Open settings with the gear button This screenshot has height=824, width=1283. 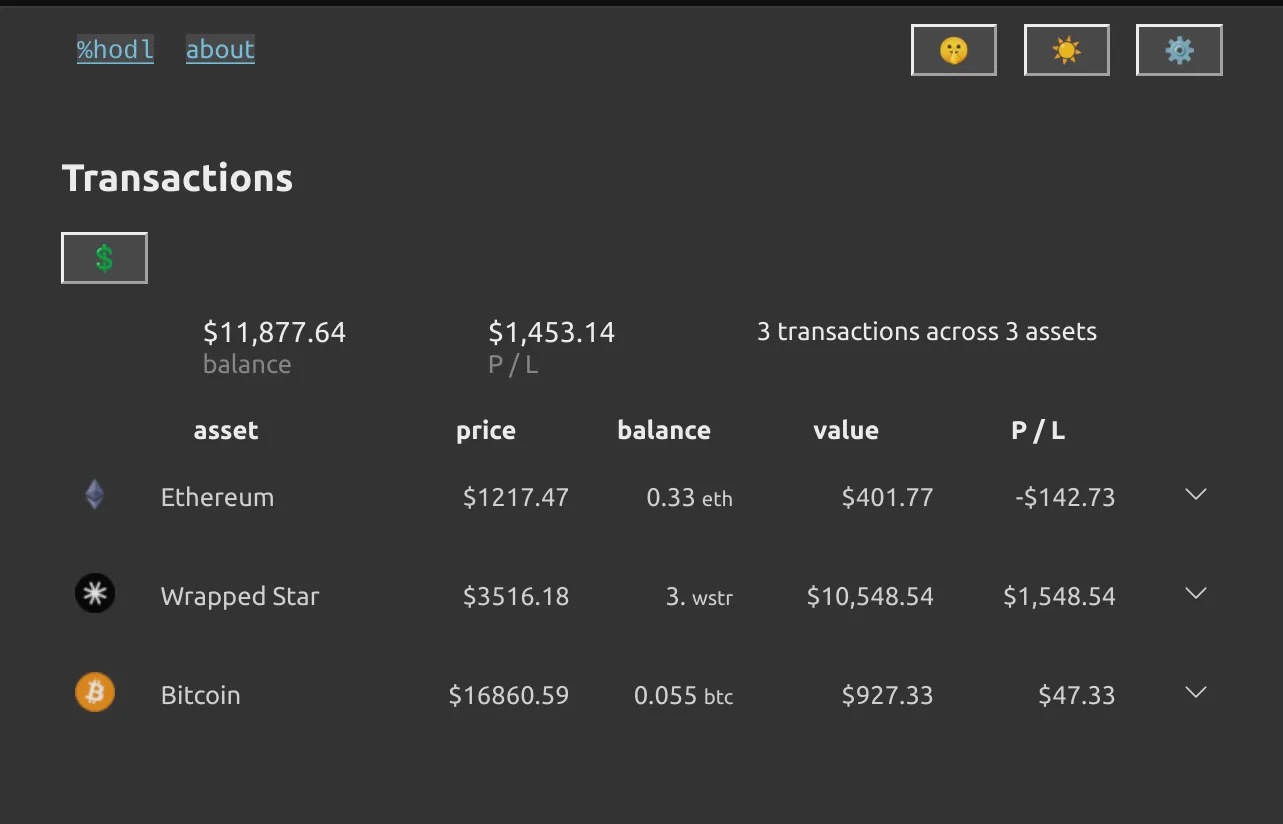[x=1179, y=50]
